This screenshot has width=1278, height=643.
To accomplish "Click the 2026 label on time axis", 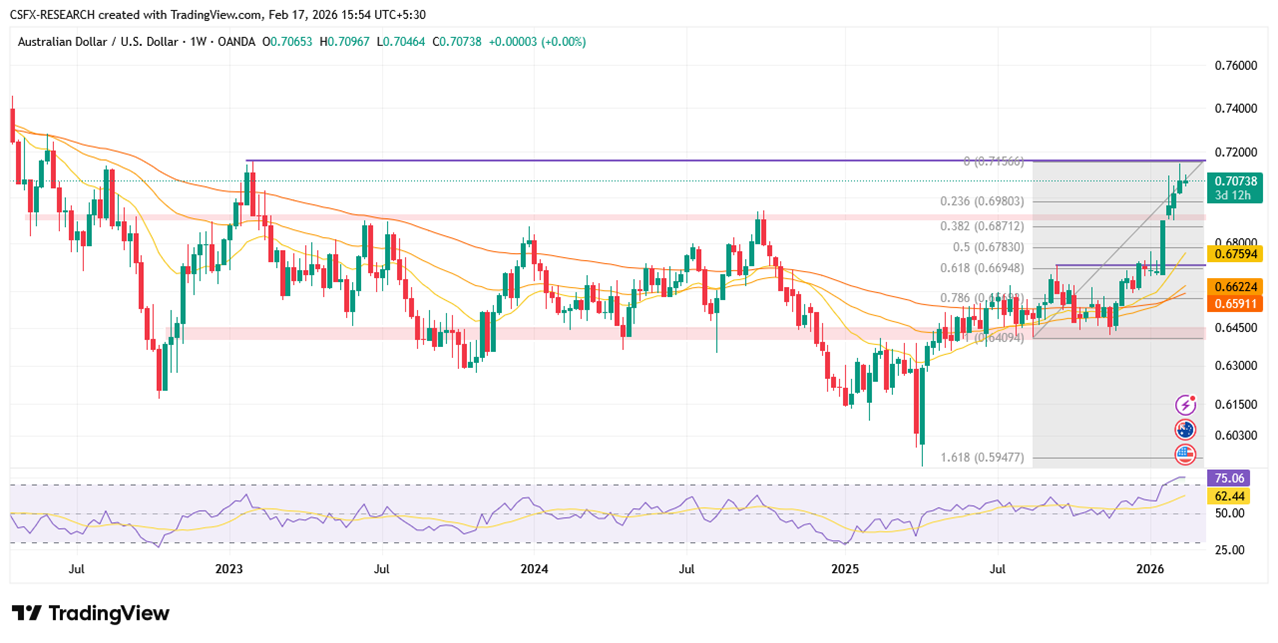I will pos(1150,569).
